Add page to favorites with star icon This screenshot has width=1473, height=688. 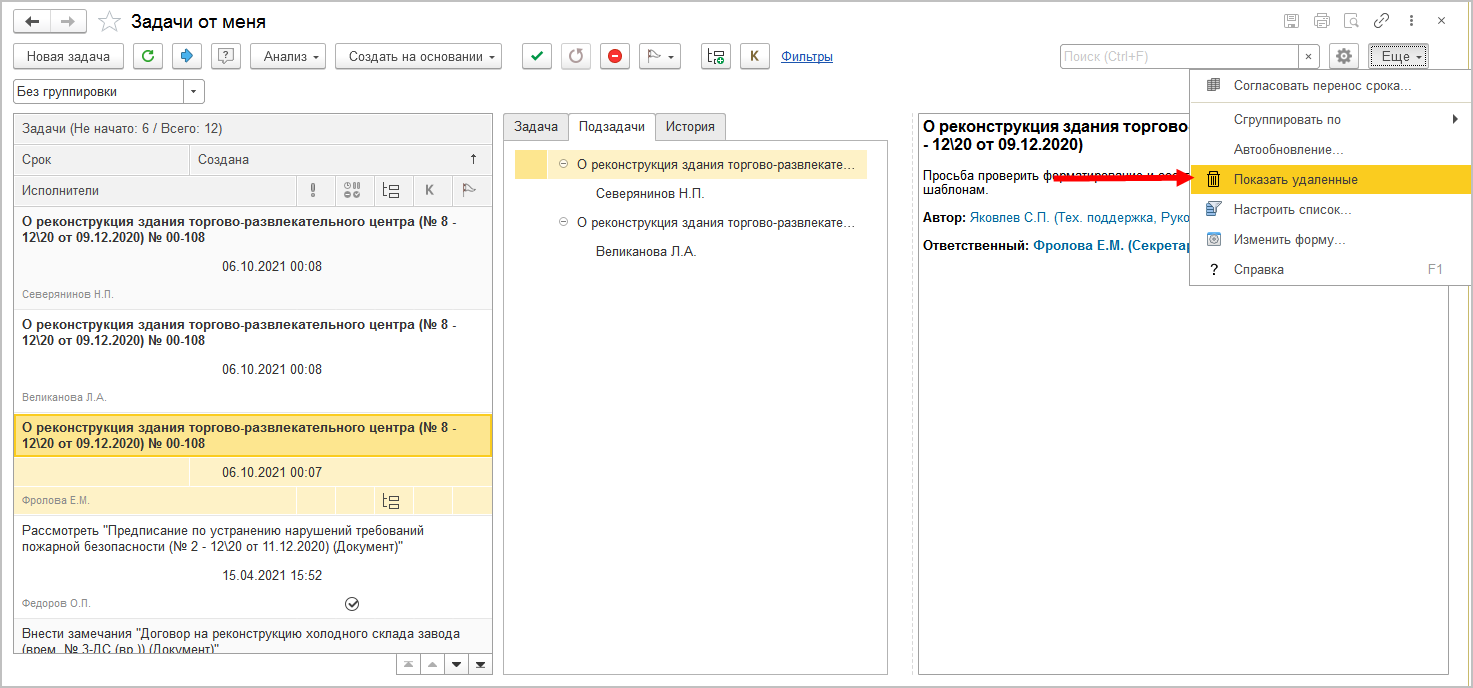(x=110, y=21)
